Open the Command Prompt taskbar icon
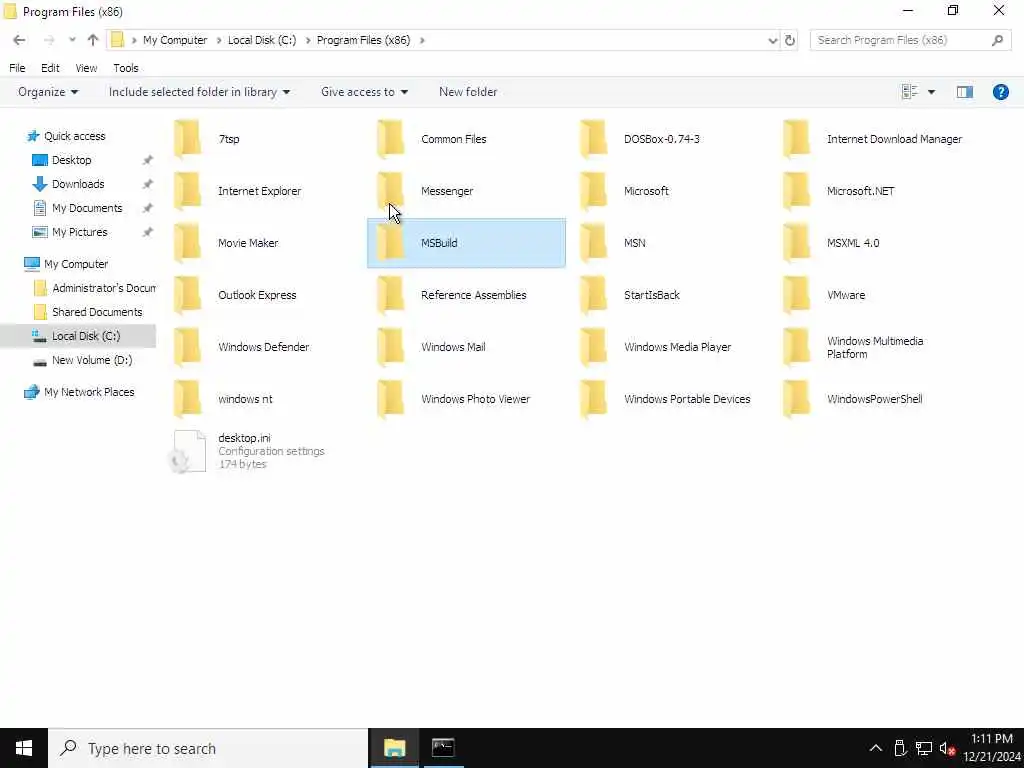This screenshot has width=1024, height=768. click(443, 748)
